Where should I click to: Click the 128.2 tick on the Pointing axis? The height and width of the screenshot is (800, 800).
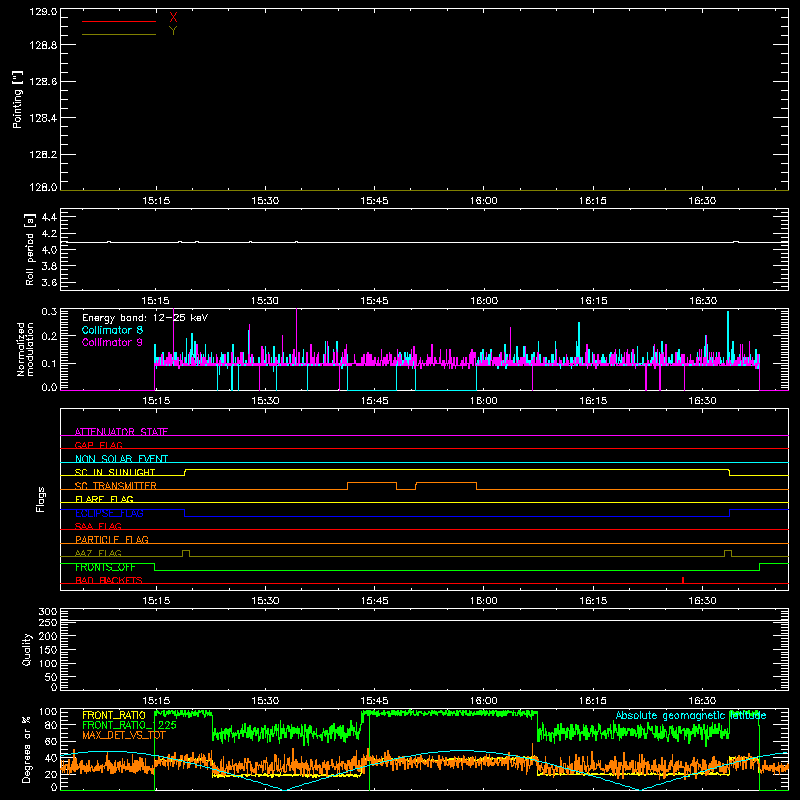43,155
